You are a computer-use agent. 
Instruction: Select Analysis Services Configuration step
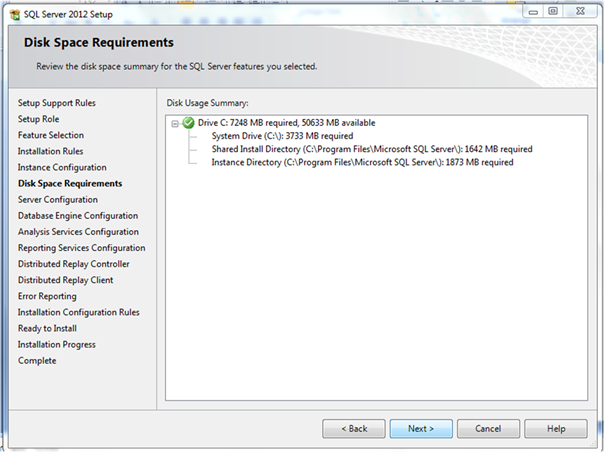click(78, 232)
